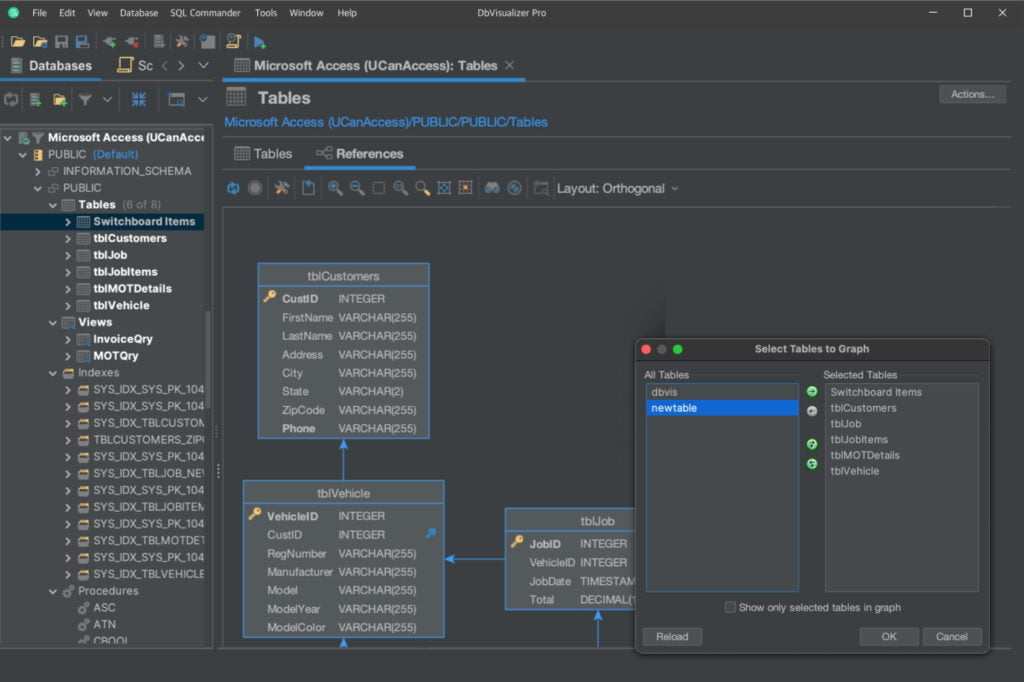Viewport: 1024px width, 682px height.
Task: Click the create database connection icon
Action: click(35, 99)
